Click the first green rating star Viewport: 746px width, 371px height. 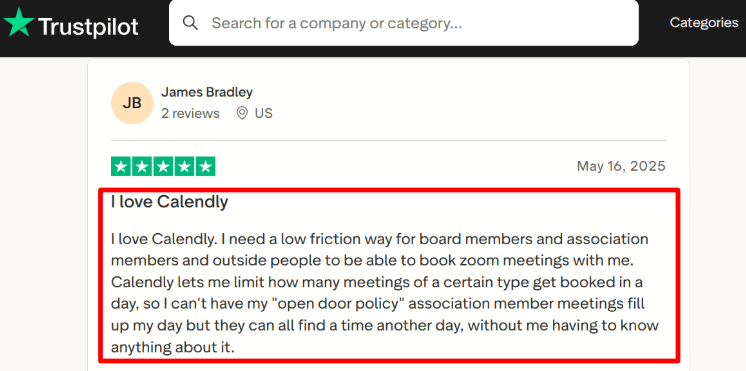121,166
